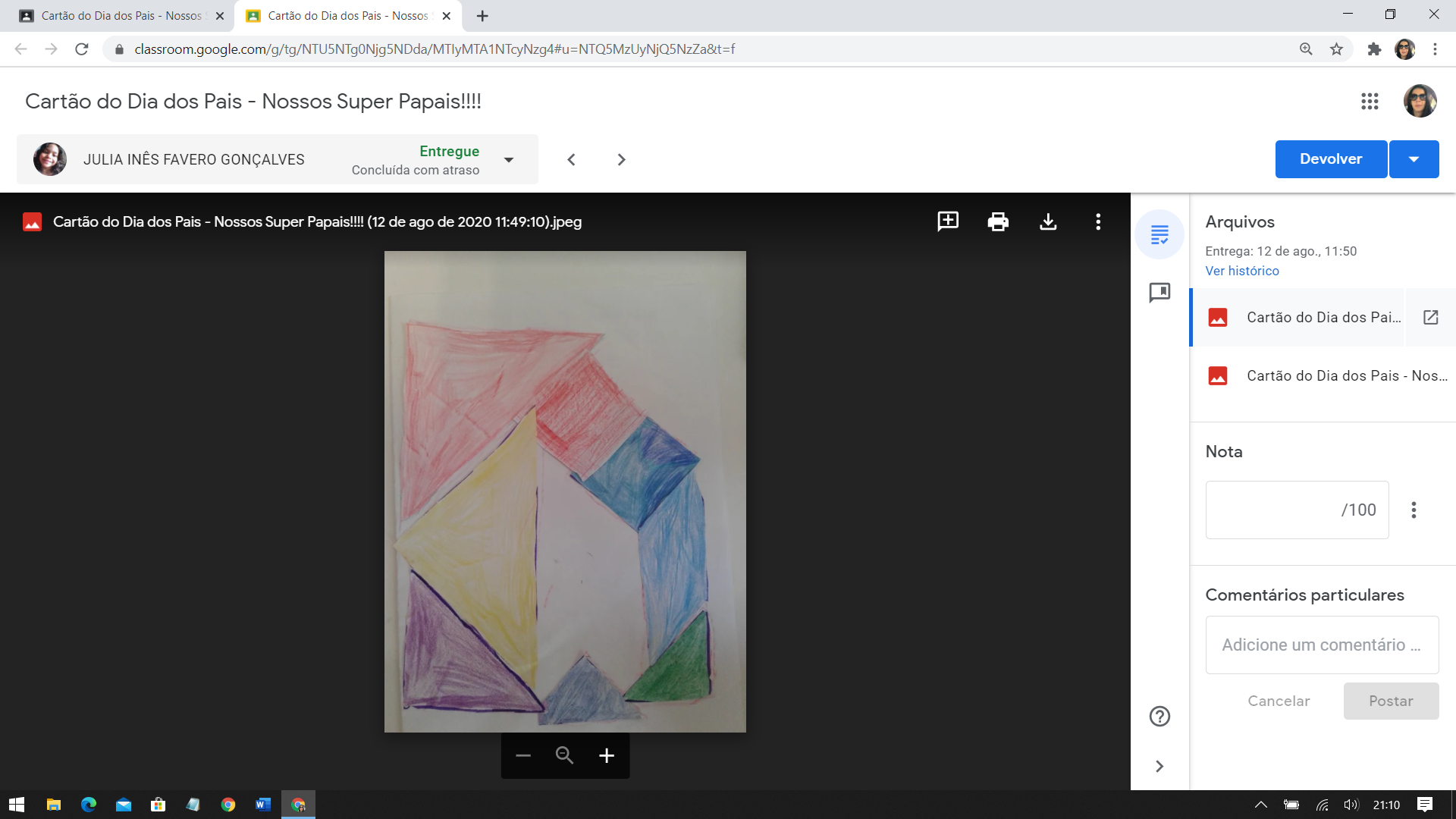
Task: Open the Windows Start menu
Action: 17,805
